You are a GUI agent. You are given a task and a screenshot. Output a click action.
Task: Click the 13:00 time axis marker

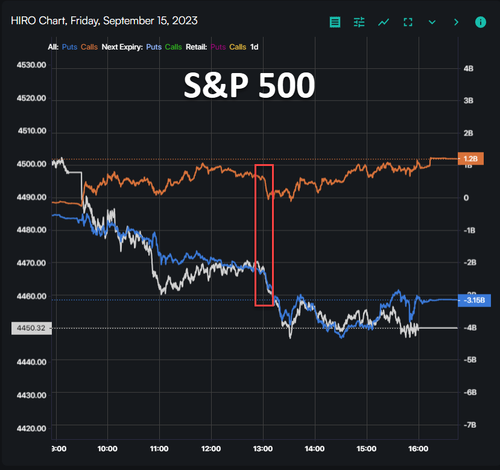tap(263, 449)
